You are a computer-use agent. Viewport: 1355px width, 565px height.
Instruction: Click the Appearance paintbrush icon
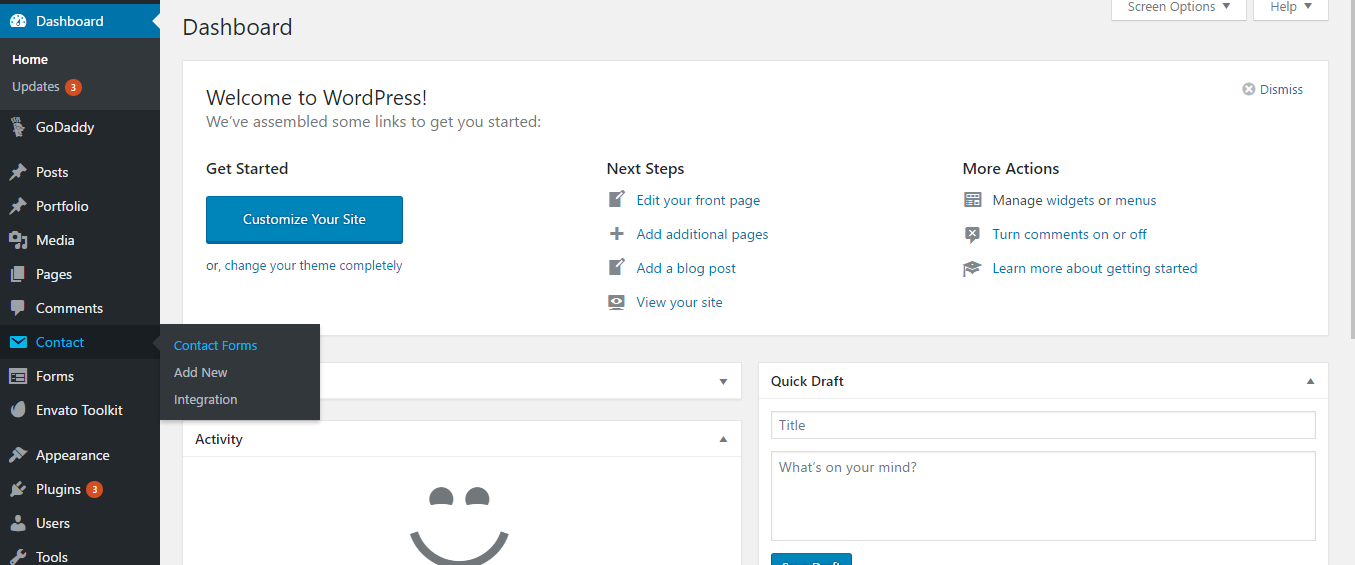tap(18, 455)
